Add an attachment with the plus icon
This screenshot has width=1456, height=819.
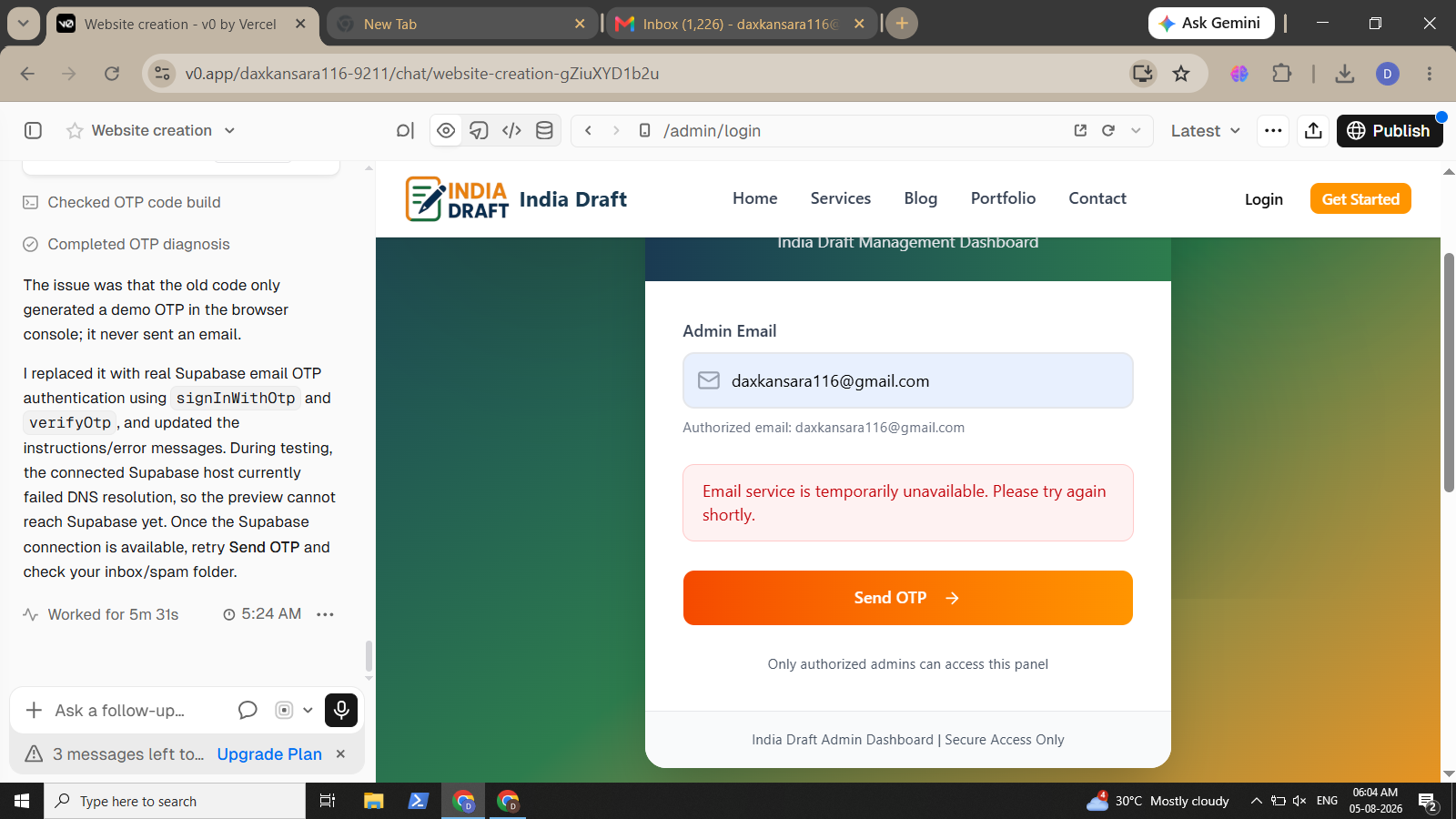pos(34,710)
